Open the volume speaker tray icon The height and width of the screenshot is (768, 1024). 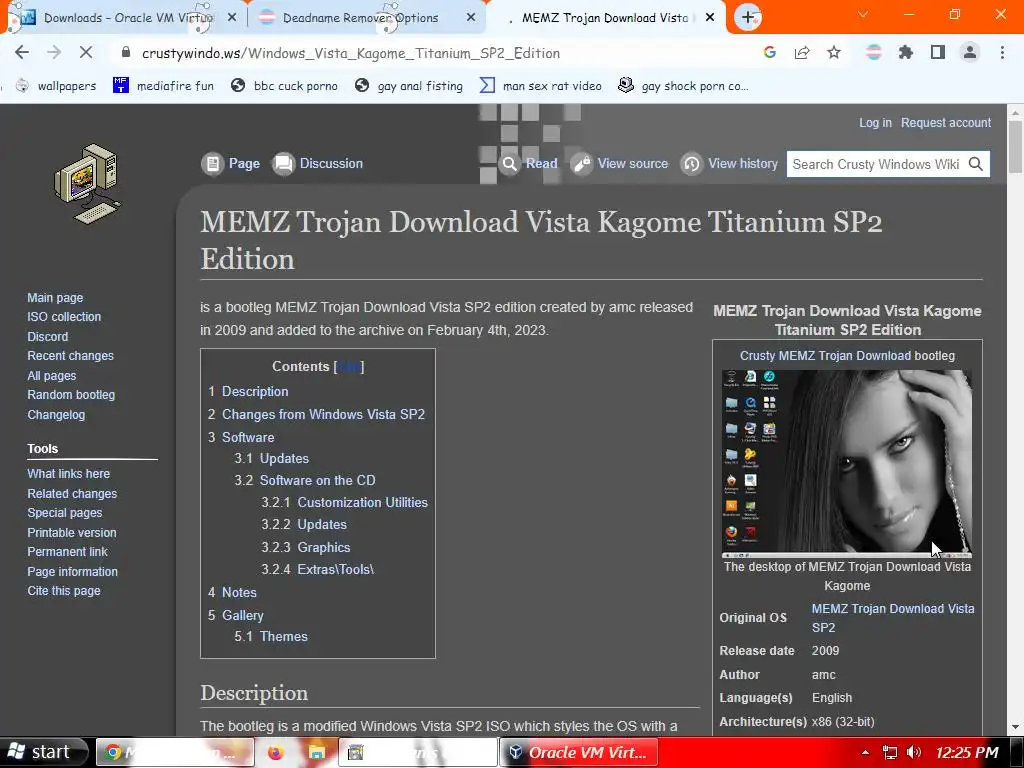pyautogui.click(x=914, y=752)
